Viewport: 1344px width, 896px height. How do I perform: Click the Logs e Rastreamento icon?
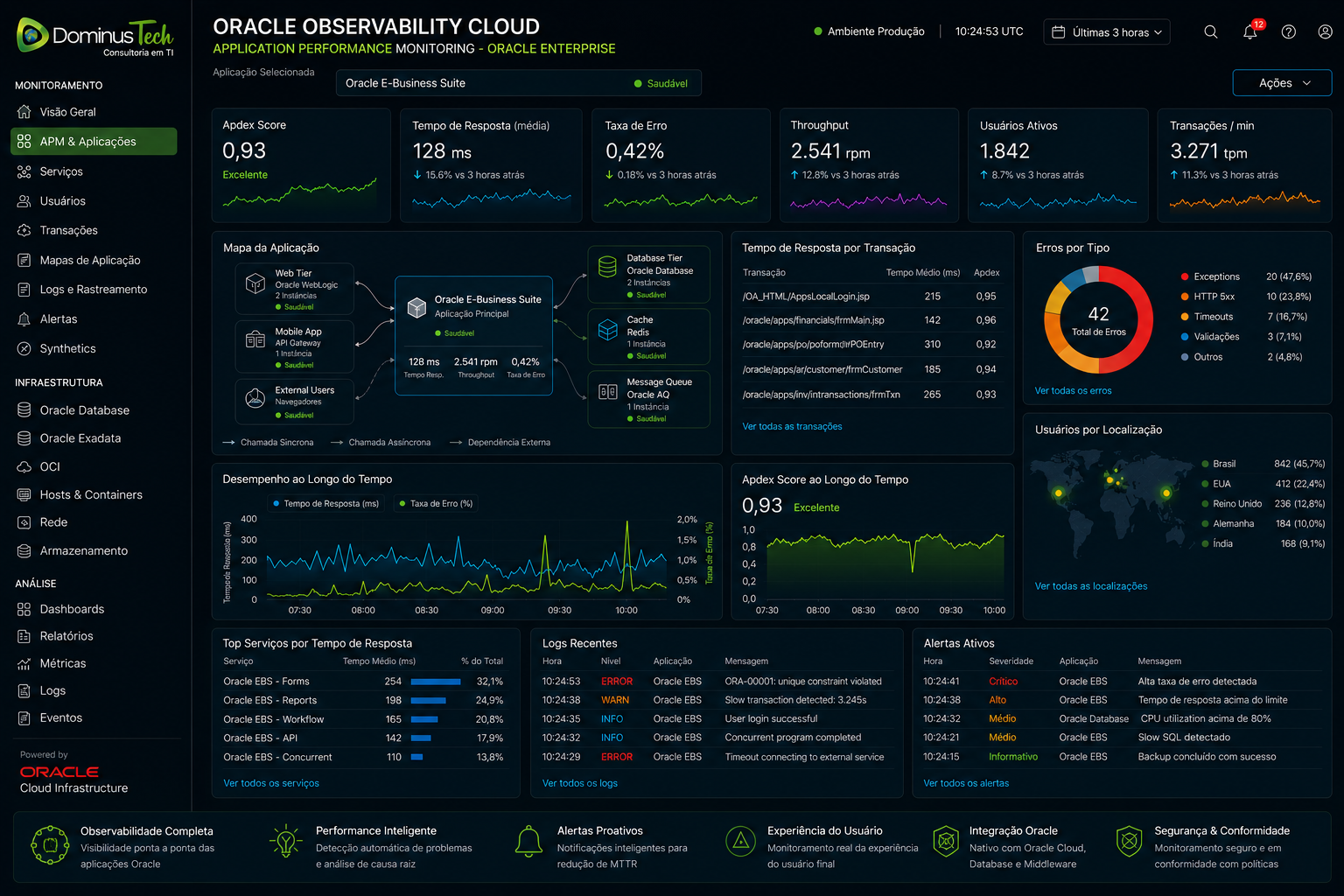(24, 290)
